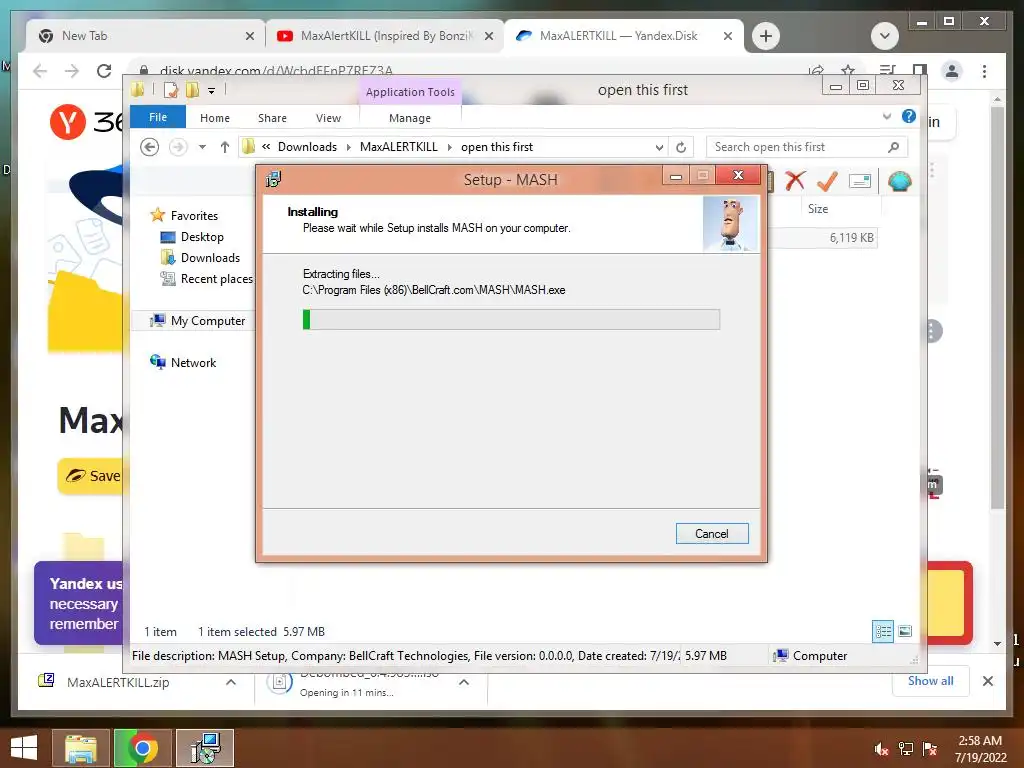Switch Explorer to large icons view

click(904, 631)
